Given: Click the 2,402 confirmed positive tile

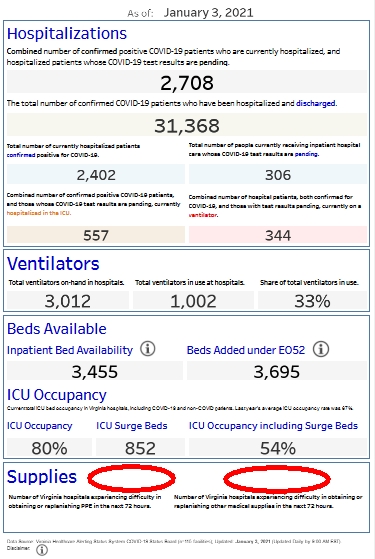Looking at the screenshot, I should 96,174.
